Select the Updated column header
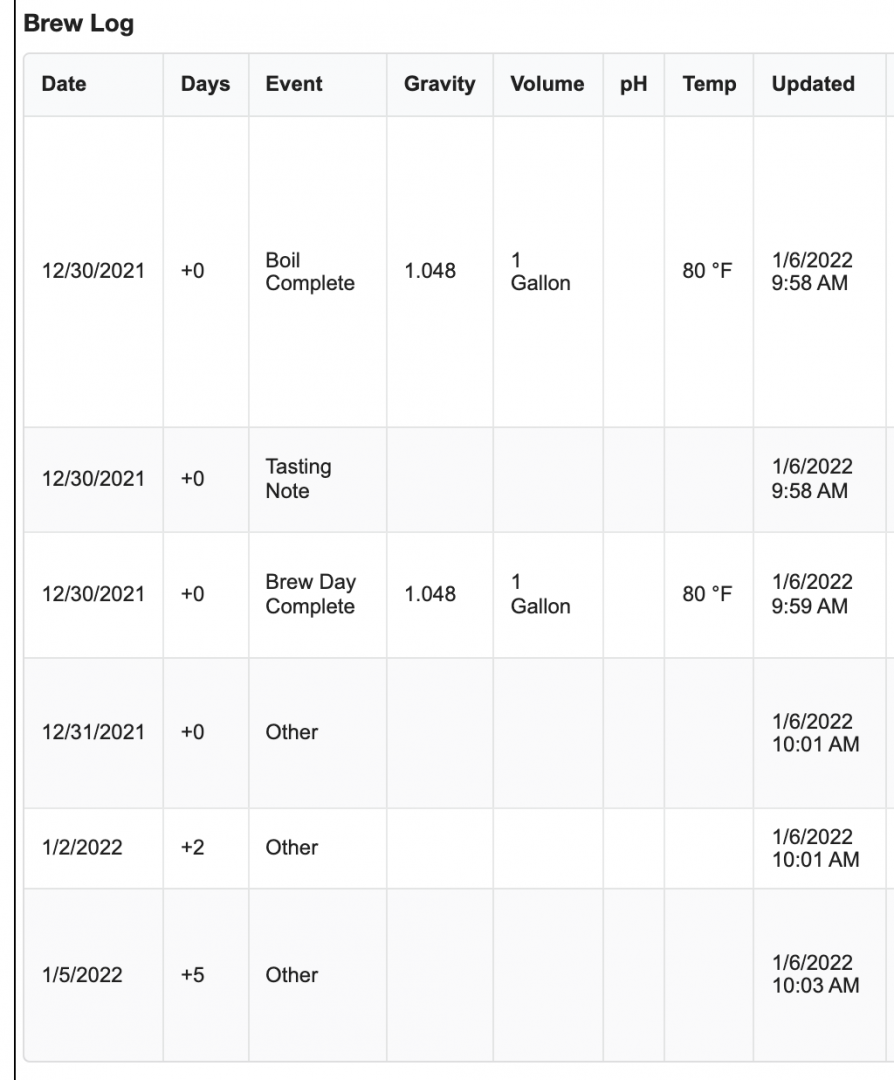 (813, 85)
